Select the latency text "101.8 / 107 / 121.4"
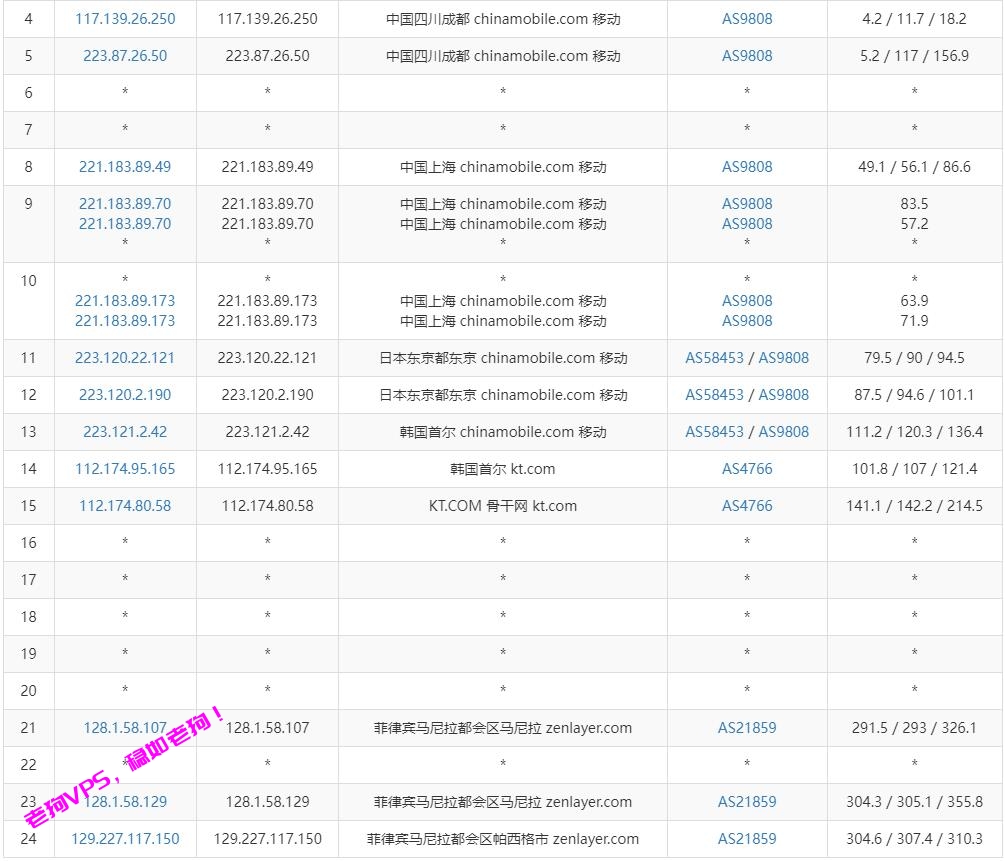1005x861 pixels. coord(915,469)
